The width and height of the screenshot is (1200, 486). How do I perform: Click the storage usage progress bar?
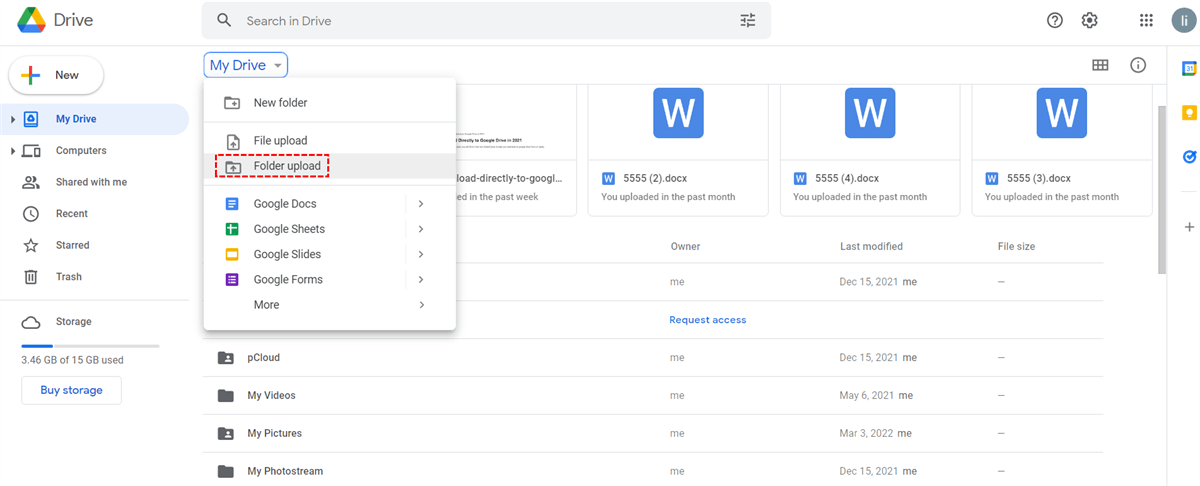click(x=90, y=345)
